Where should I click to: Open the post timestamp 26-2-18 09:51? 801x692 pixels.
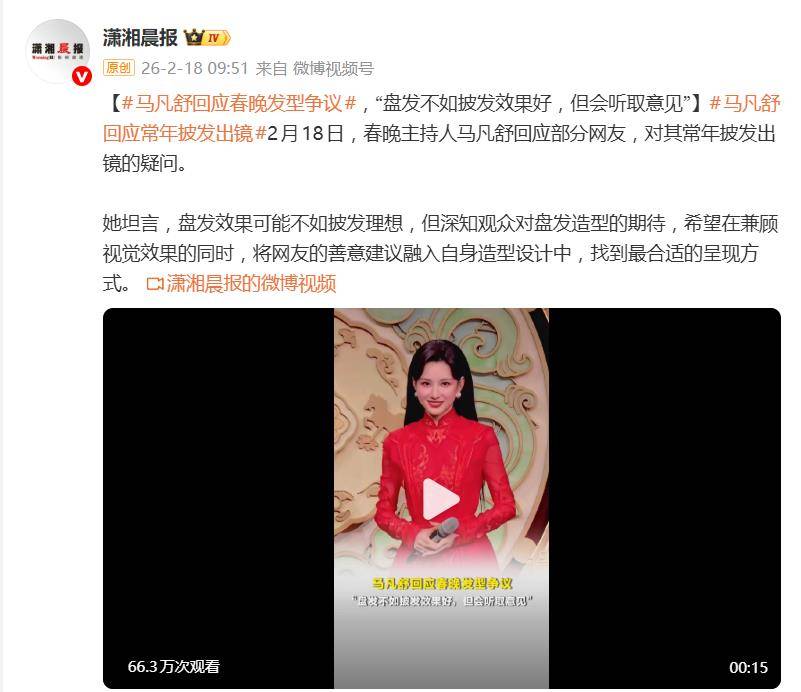tap(195, 68)
